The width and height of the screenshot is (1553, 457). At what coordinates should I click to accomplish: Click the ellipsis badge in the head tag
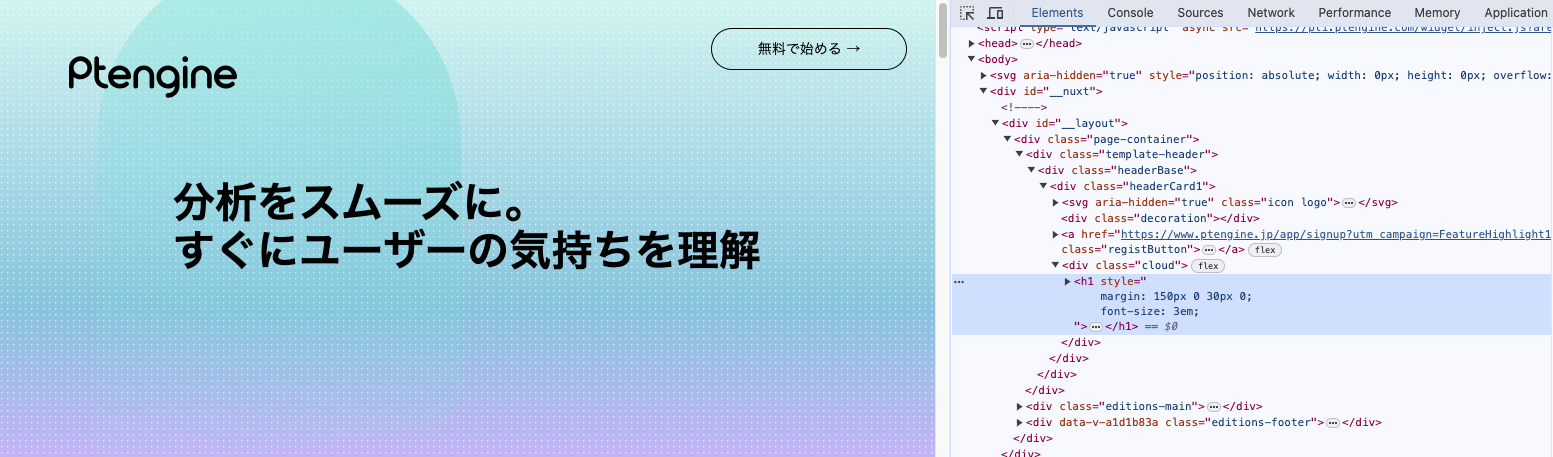pos(1027,44)
